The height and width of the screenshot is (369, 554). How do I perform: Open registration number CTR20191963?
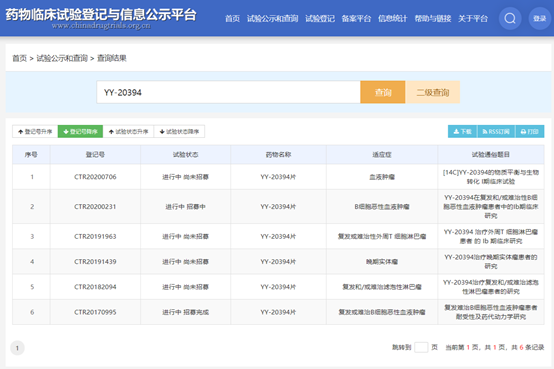click(x=95, y=236)
